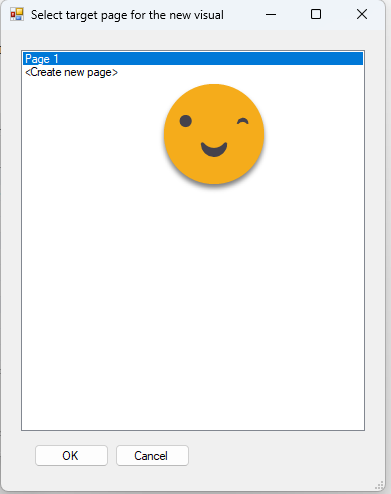
Task: Select Page 1 in the list
Action: [x=42, y=59]
